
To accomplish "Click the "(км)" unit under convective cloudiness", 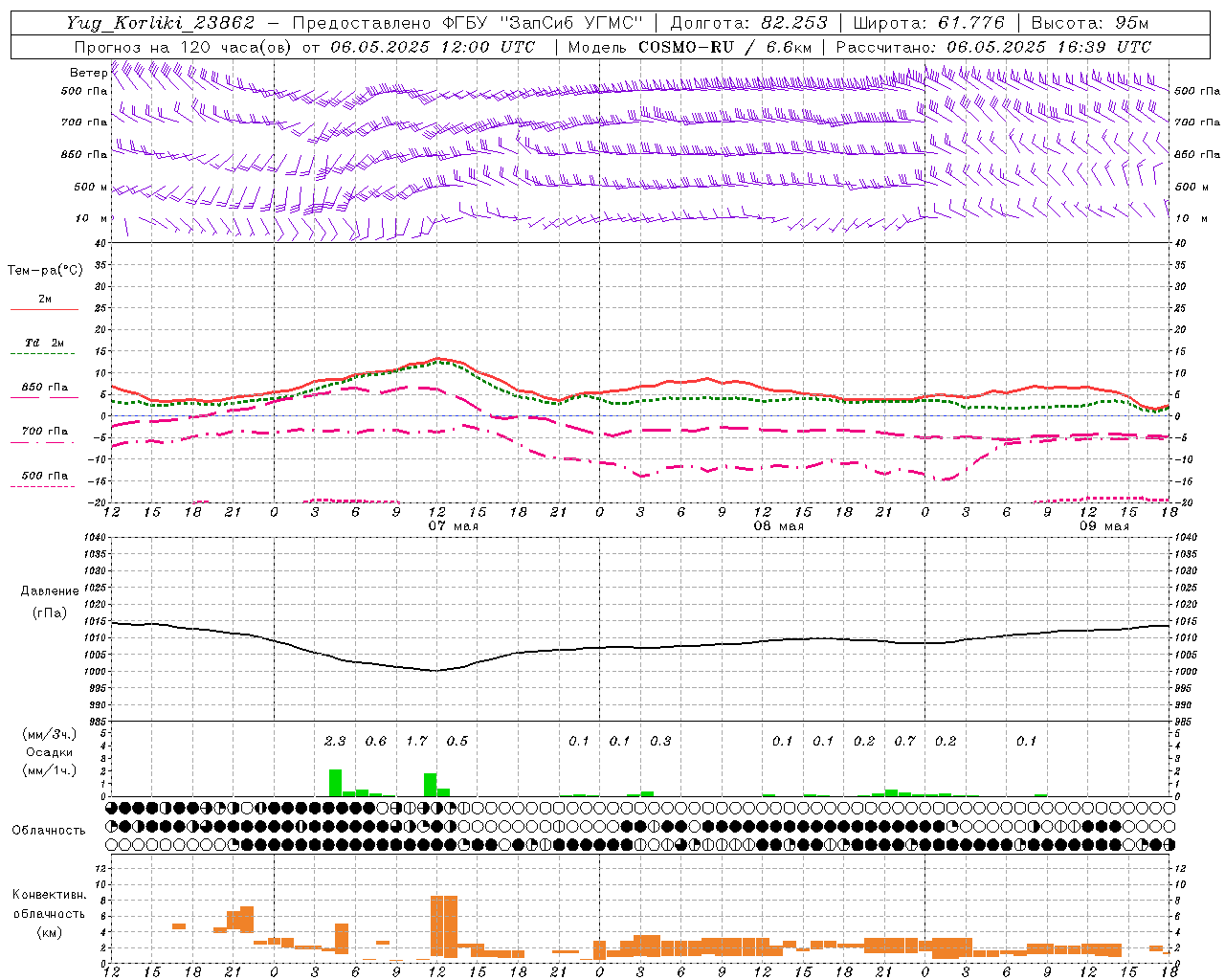I will pyautogui.click(x=50, y=932).
